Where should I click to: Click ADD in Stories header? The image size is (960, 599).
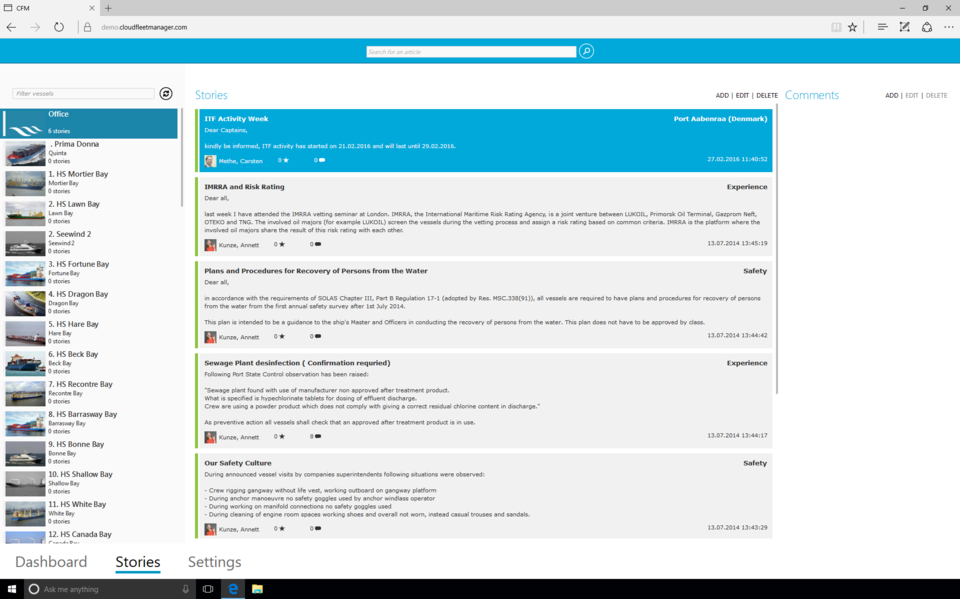pos(722,96)
